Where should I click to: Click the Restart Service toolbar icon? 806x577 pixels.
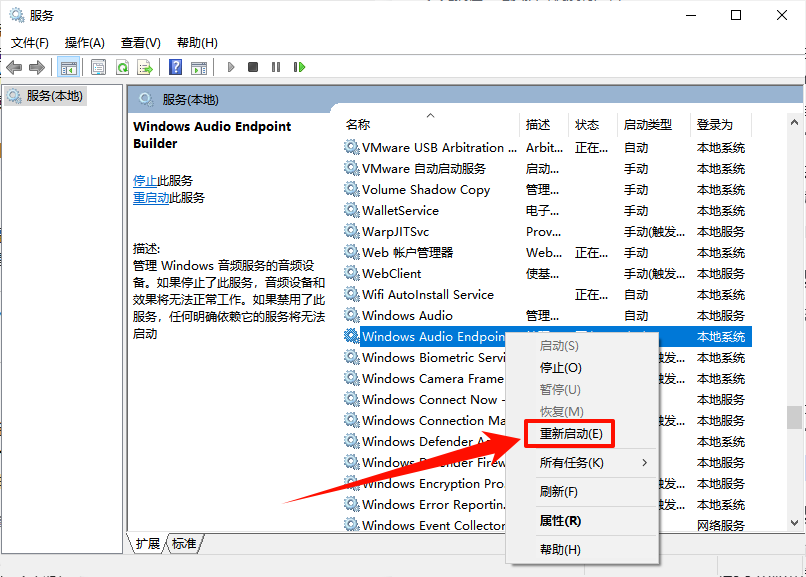[299, 67]
